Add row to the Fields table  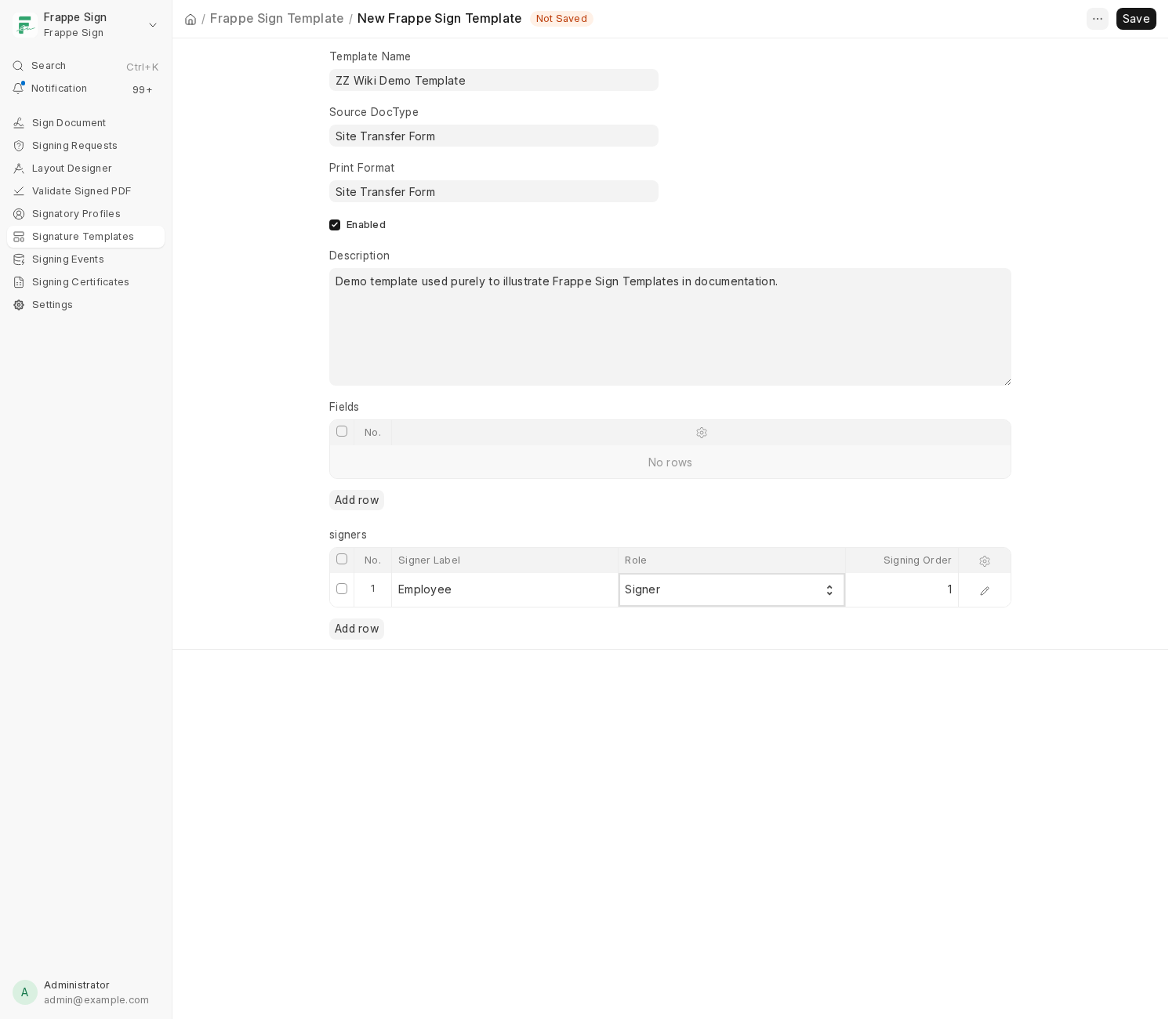pos(357,500)
